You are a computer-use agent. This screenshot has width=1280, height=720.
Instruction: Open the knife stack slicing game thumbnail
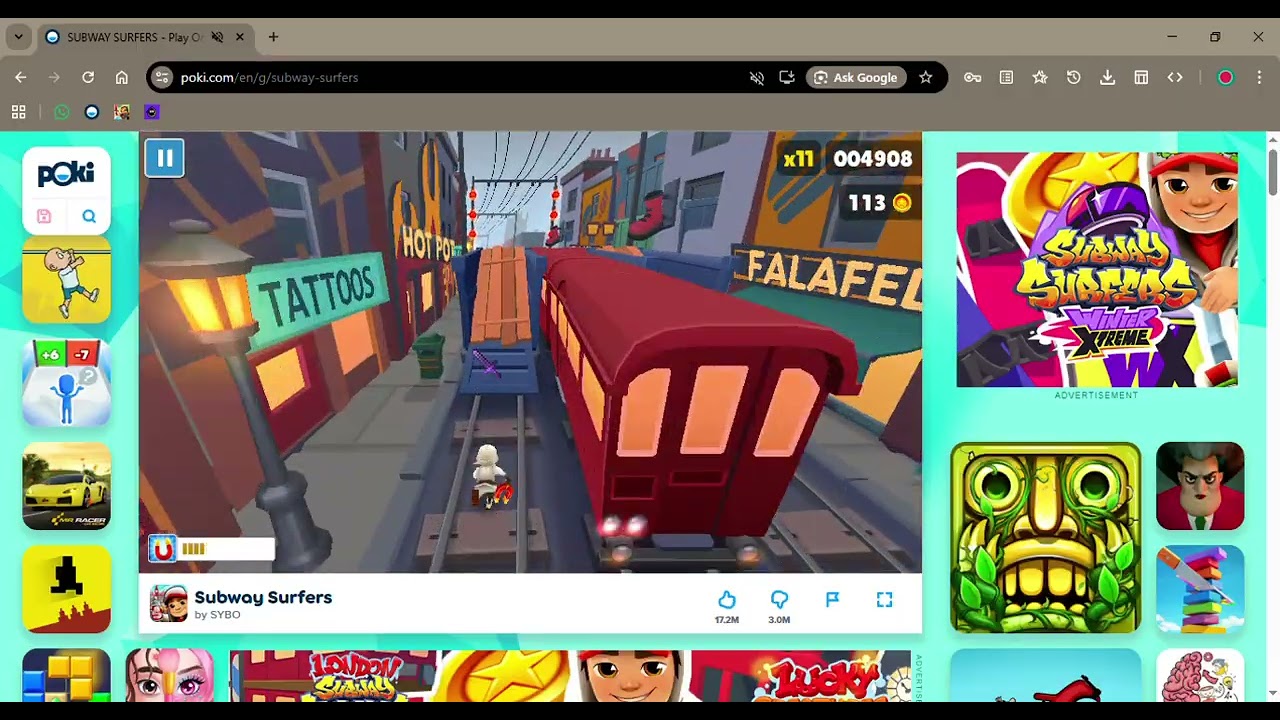click(x=1200, y=589)
